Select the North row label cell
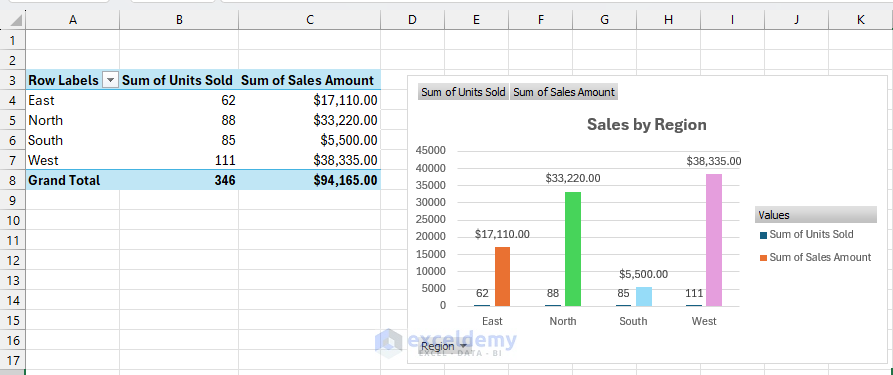Viewport: 893px width, 375px height. pyautogui.click(x=73, y=120)
